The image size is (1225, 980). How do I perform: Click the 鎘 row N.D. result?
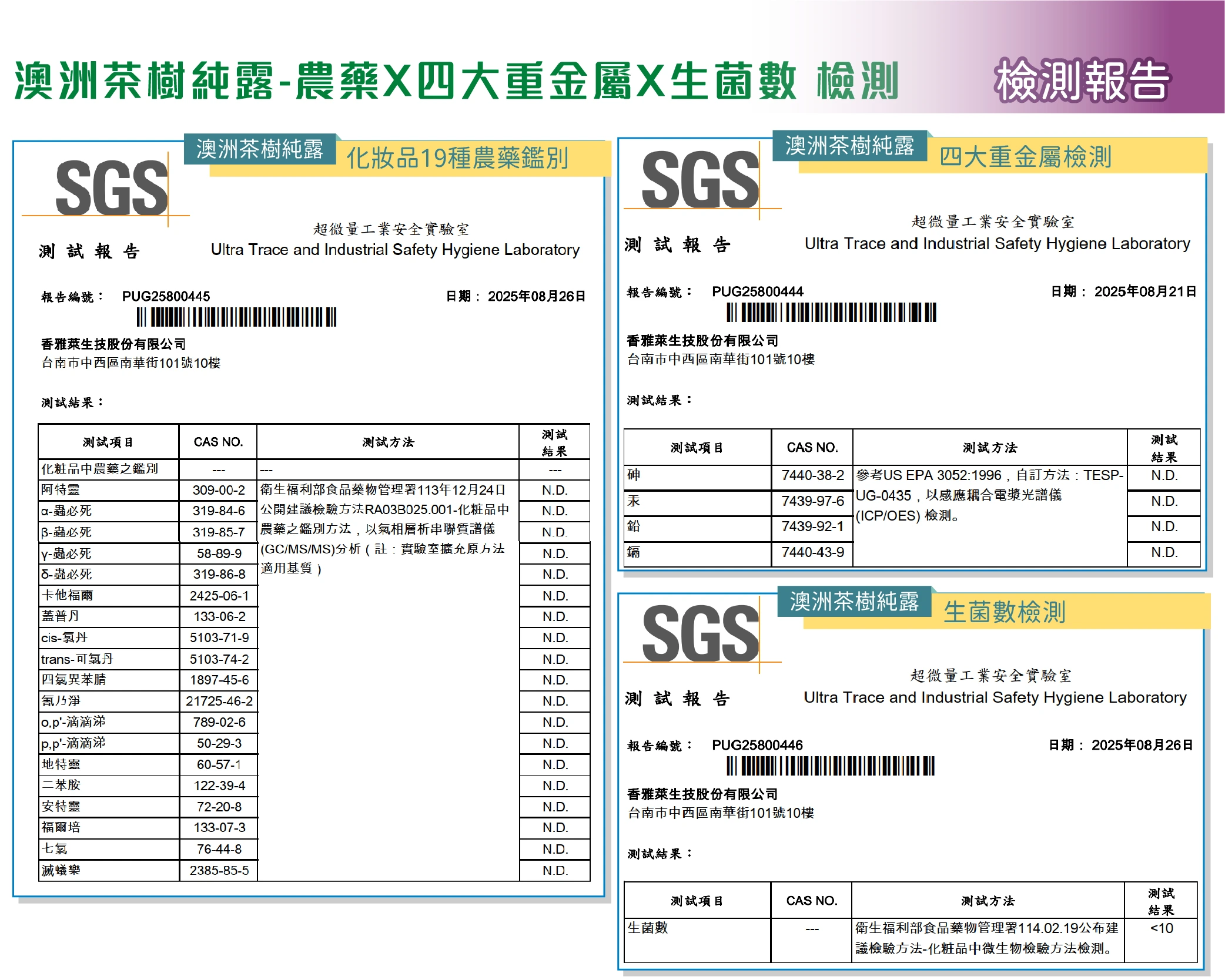(x=1163, y=552)
